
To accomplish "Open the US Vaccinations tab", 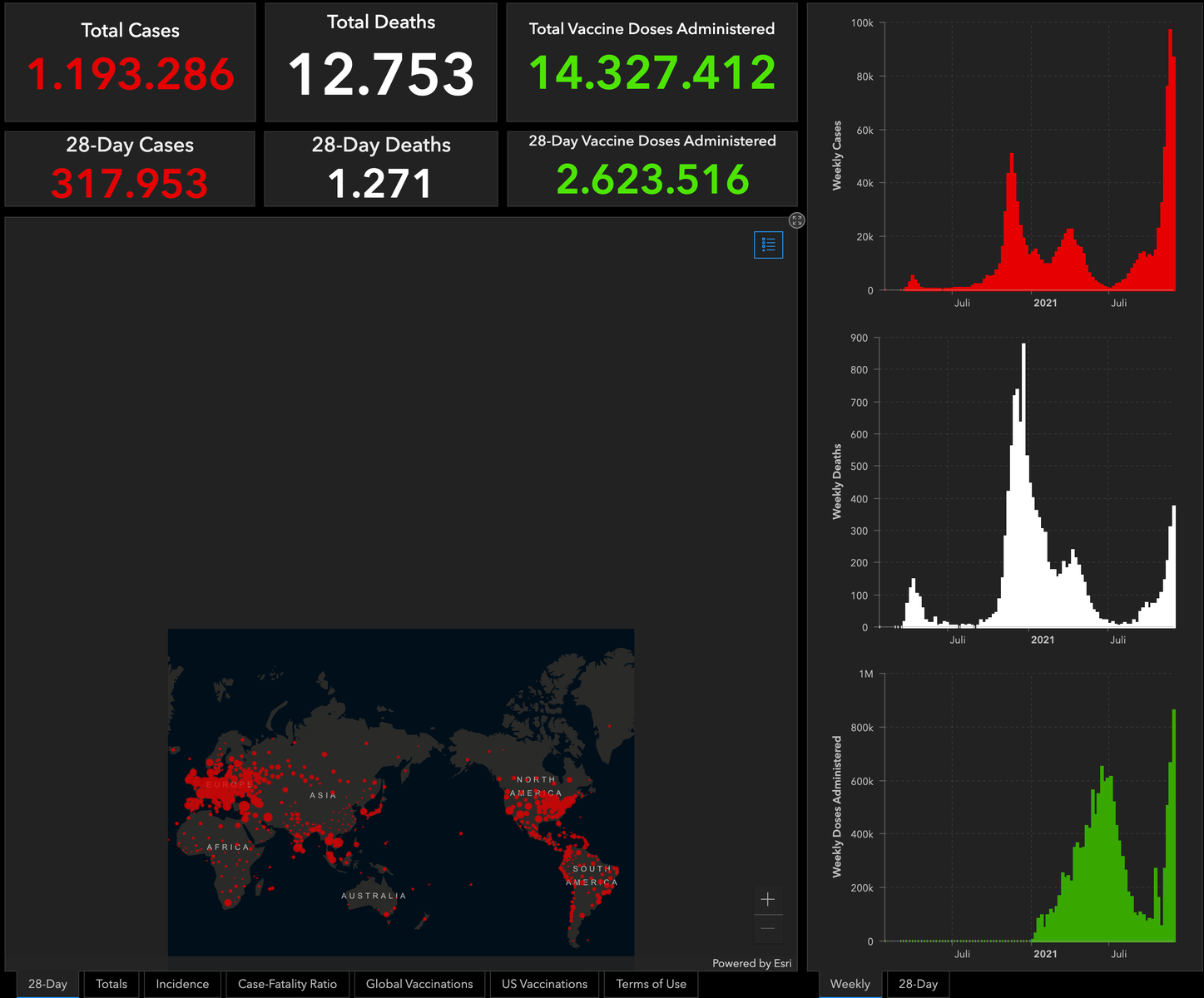I will pyautogui.click(x=544, y=984).
